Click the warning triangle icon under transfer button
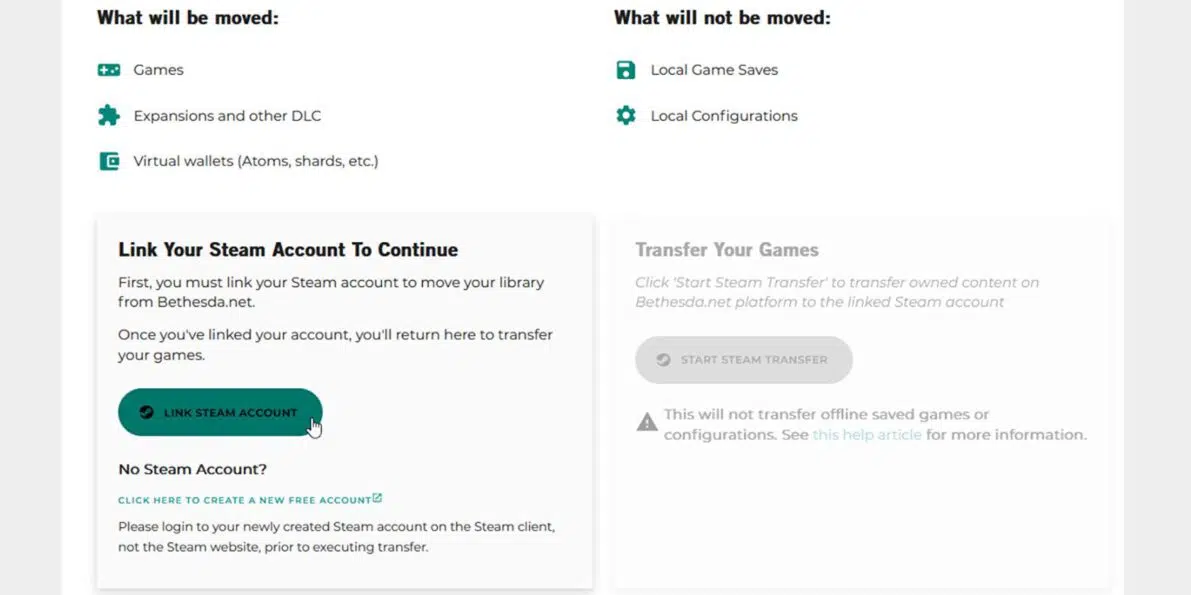1191x595 pixels. tap(647, 423)
